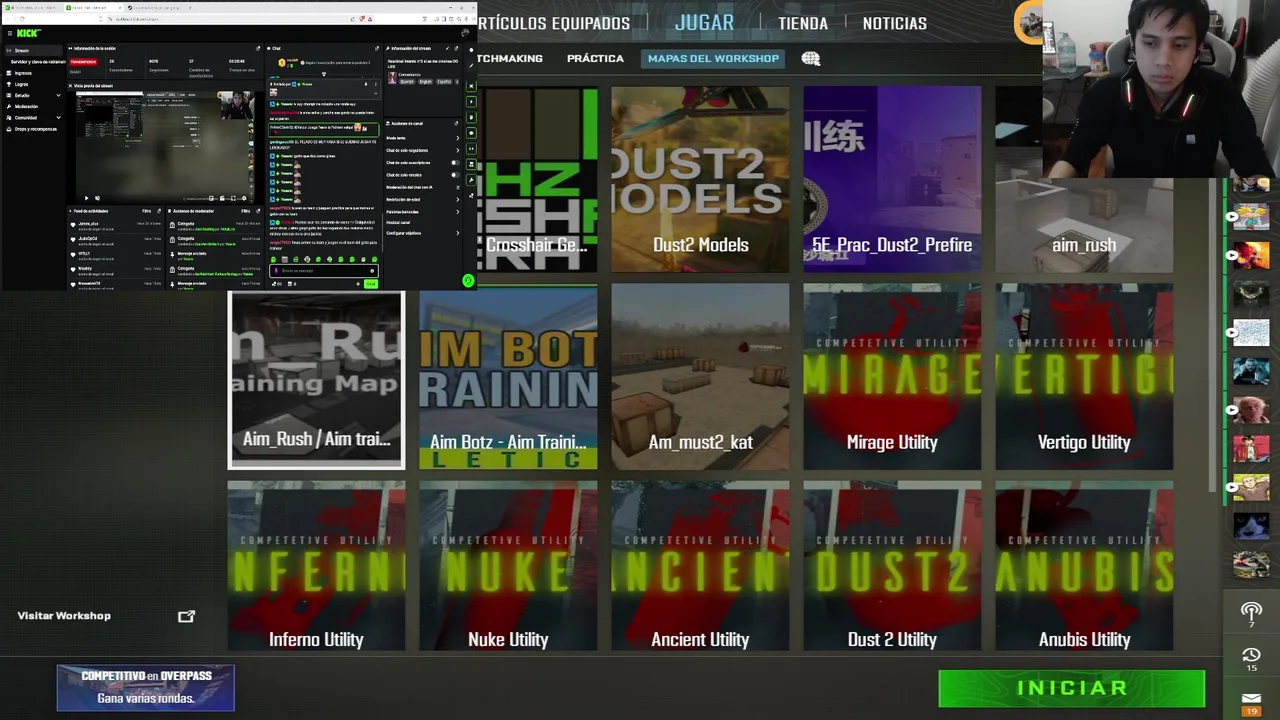Pick the Inferno Utility map
The image size is (1280, 720).
click(316, 566)
